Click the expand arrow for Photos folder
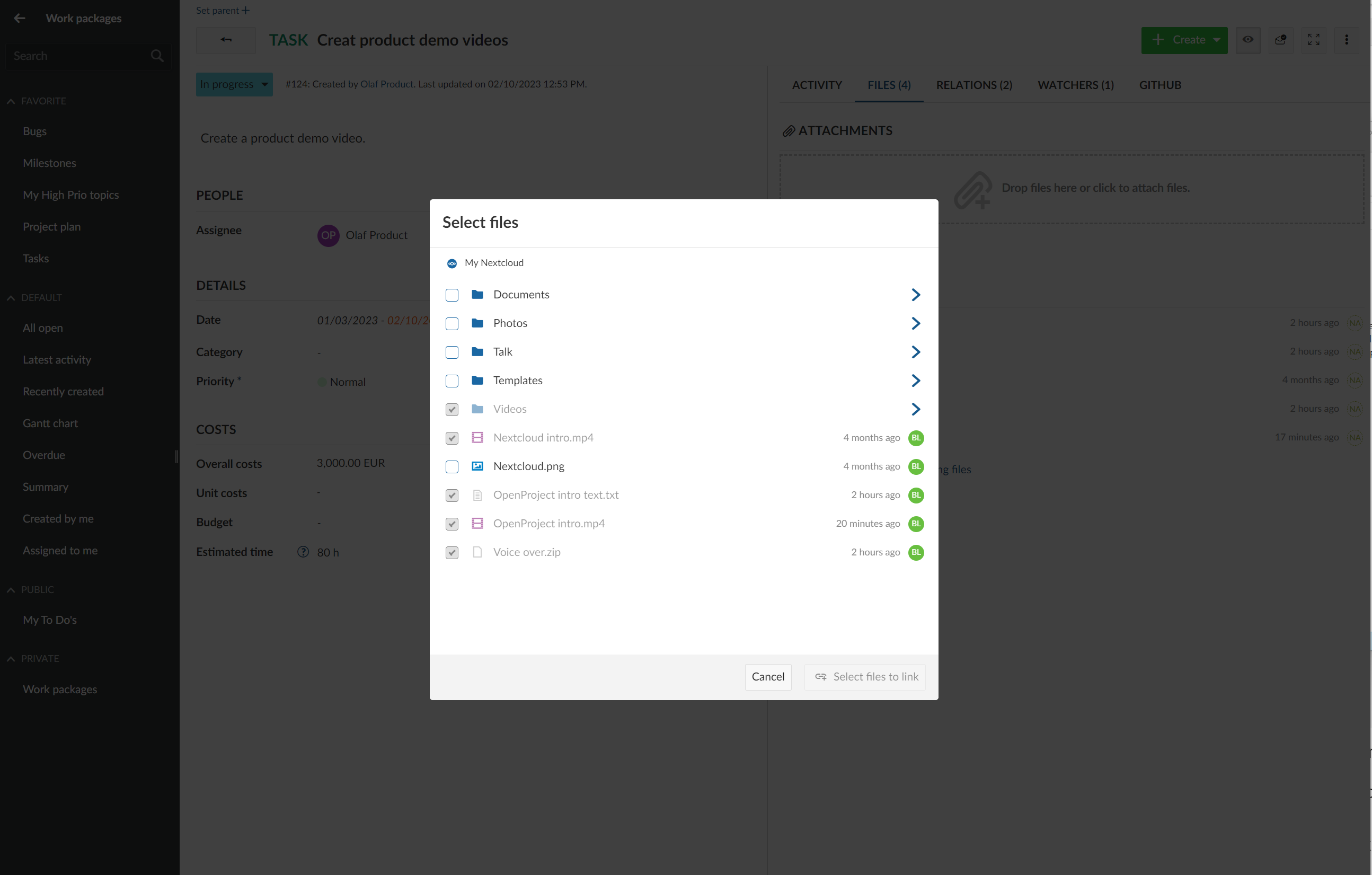 tap(915, 323)
